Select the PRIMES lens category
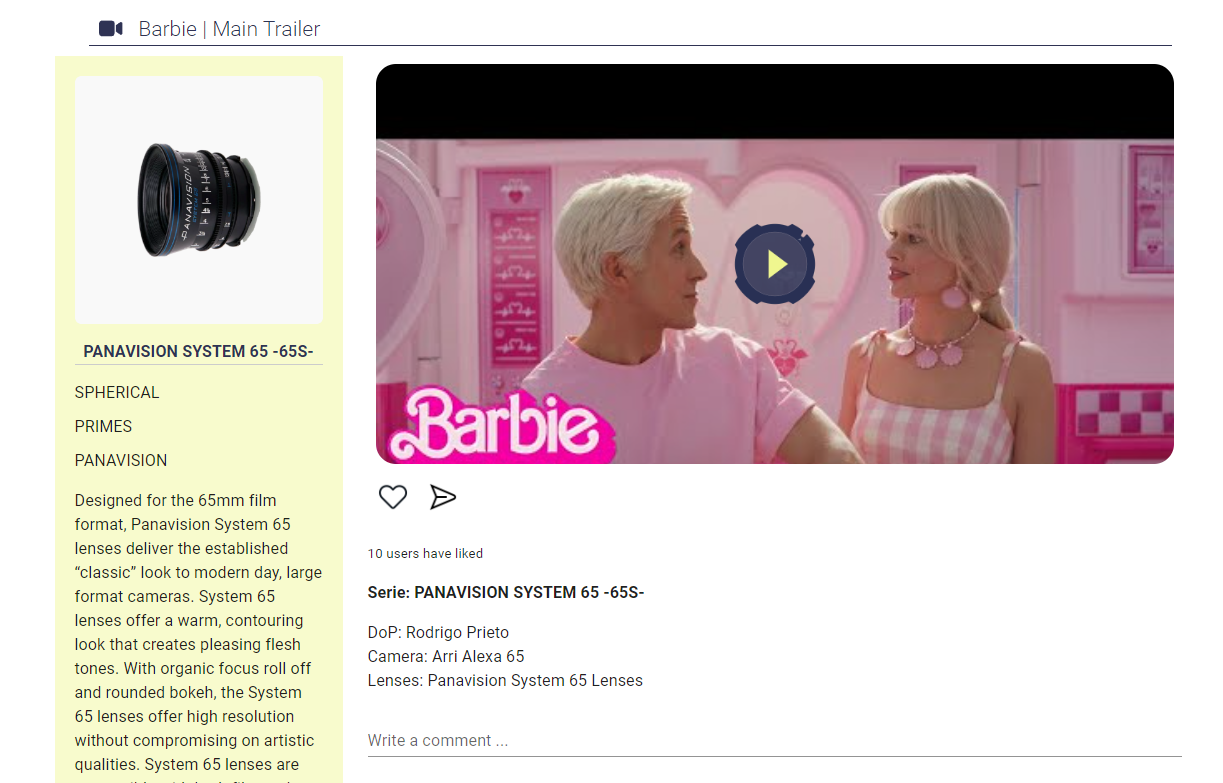 point(103,427)
